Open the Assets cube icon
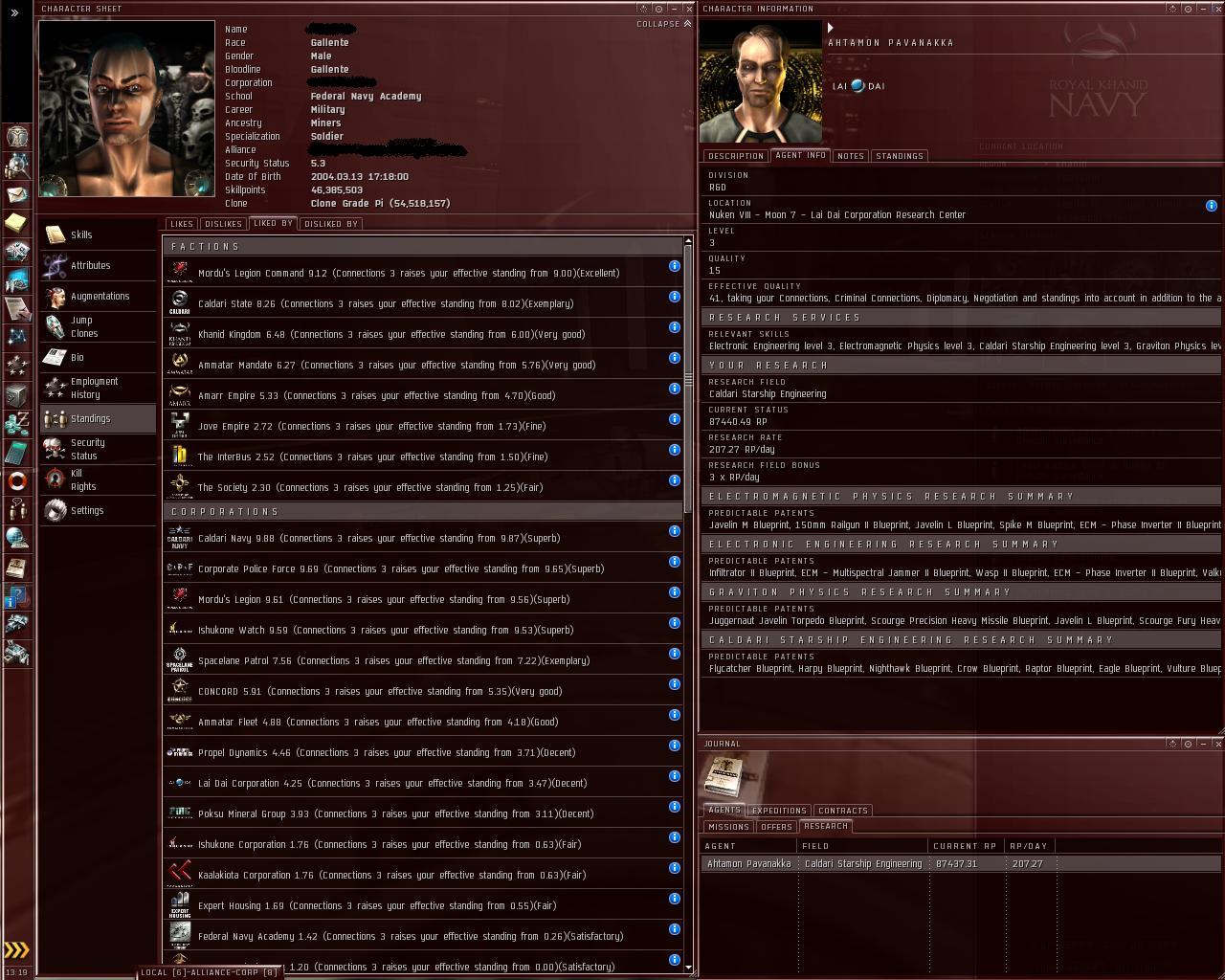Screen dimensions: 1225x980 pos(17,394)
